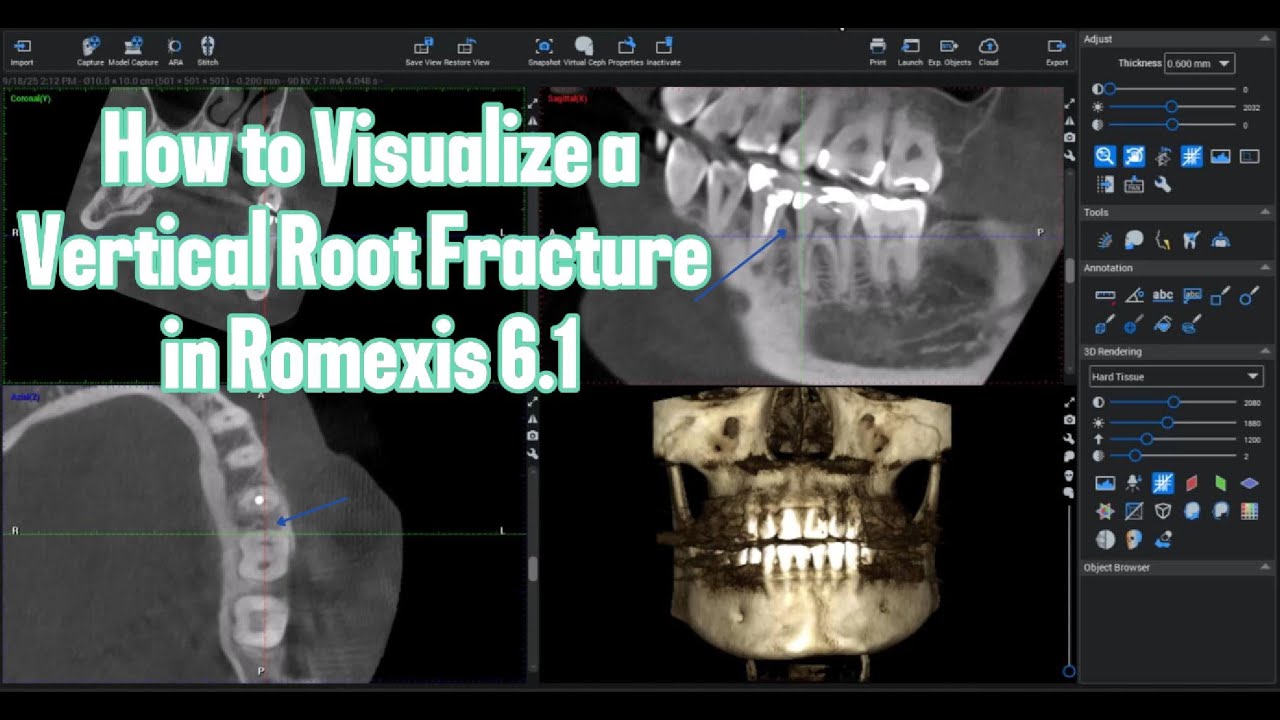This screenshot has width=1280, height=720.
Task: Open Exp. Objects in the toolbar
Action: 949,51
